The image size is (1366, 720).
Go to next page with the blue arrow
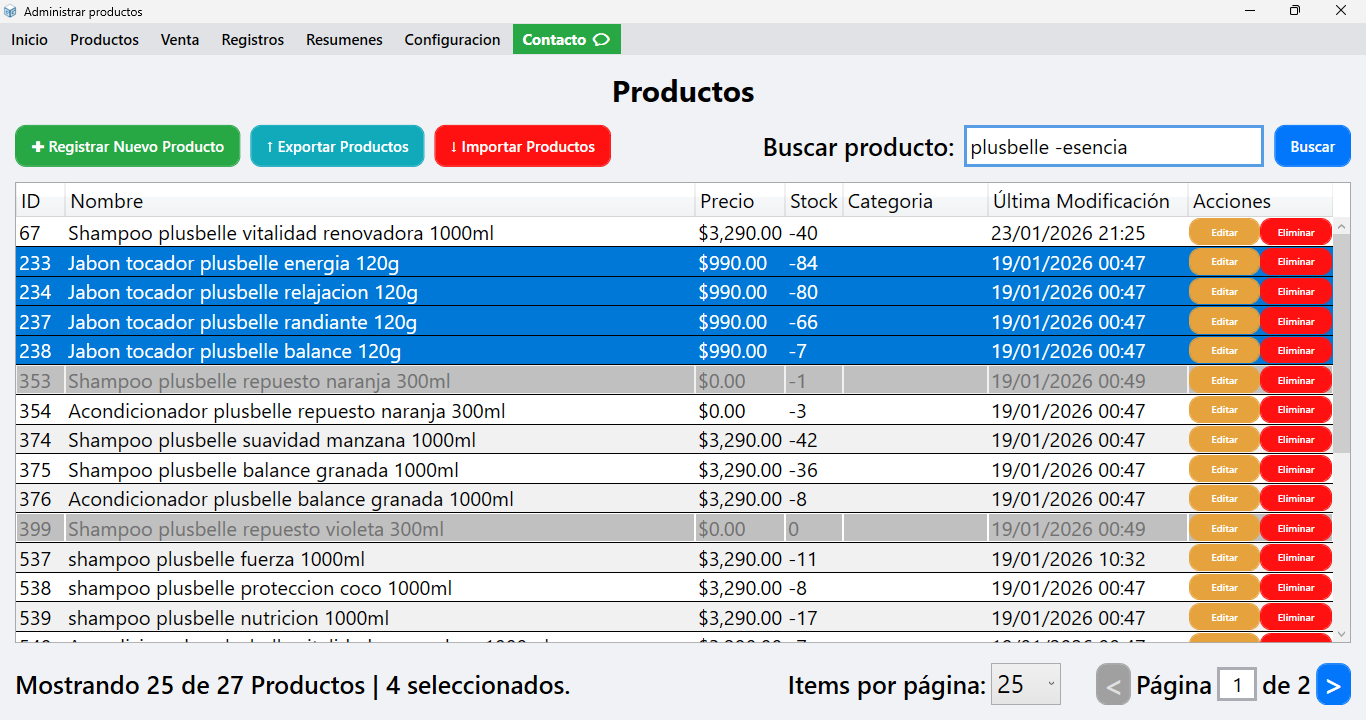point(1333,684)
